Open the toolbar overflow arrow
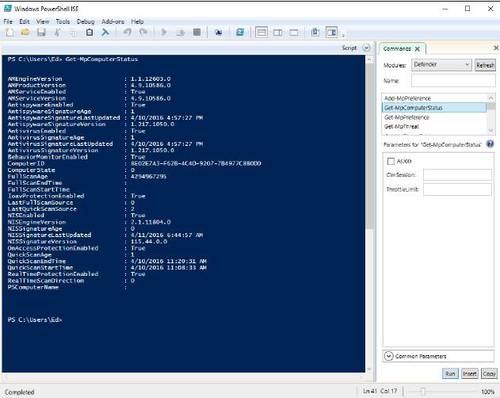 click(343, 35)
